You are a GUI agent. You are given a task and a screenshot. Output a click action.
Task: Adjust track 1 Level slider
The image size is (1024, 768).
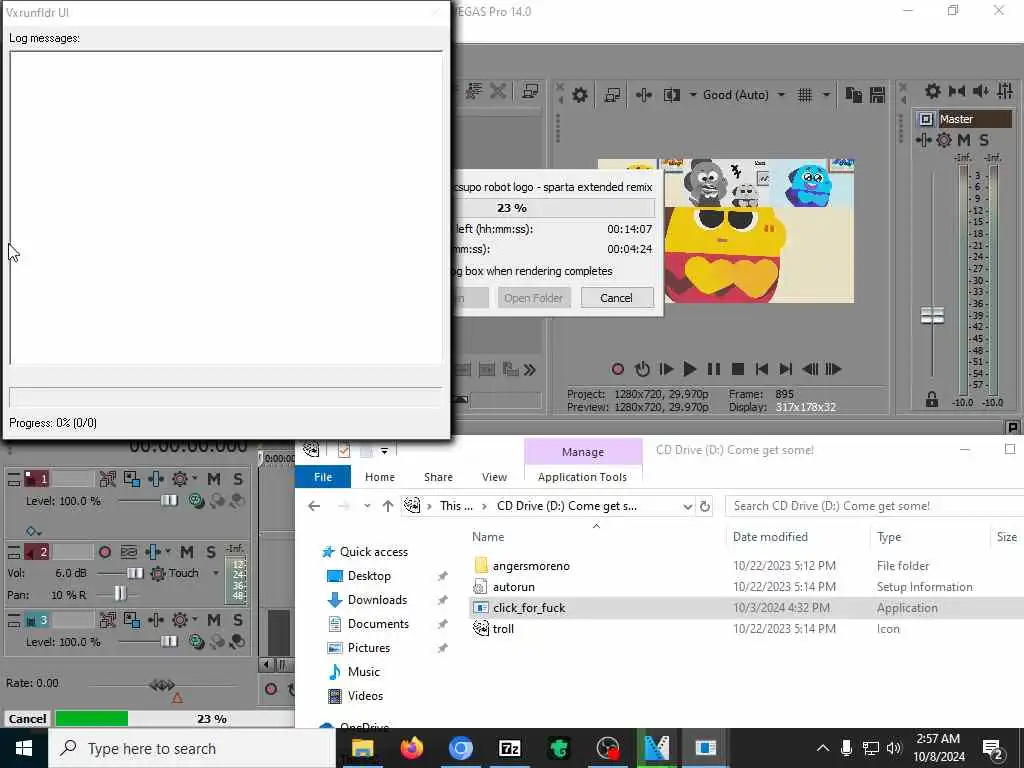(168, 501)
